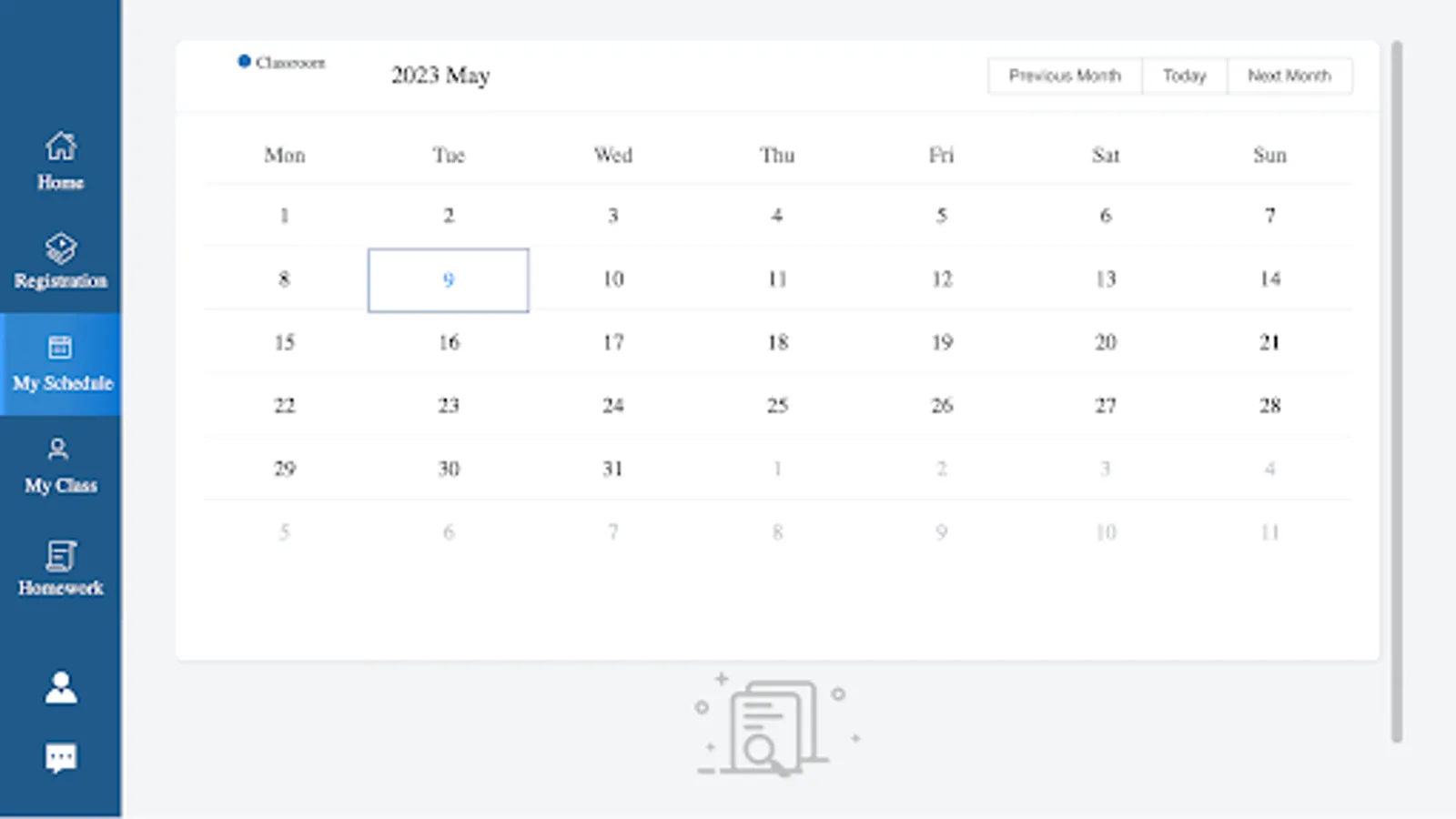This screenshot has width=1456, height=819.
Task: Open the Registration icon in sidebar
Action: (61, 248)
